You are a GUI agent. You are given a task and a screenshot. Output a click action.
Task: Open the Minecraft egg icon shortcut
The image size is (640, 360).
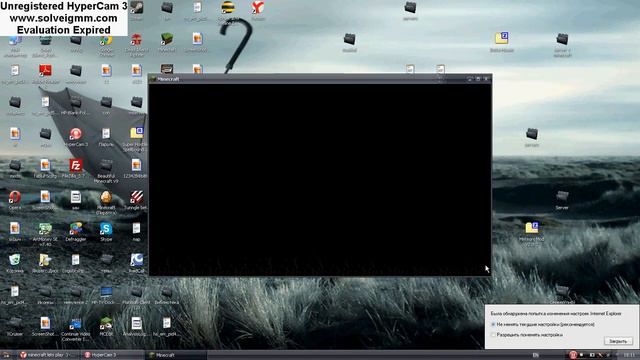pos(106,197)
